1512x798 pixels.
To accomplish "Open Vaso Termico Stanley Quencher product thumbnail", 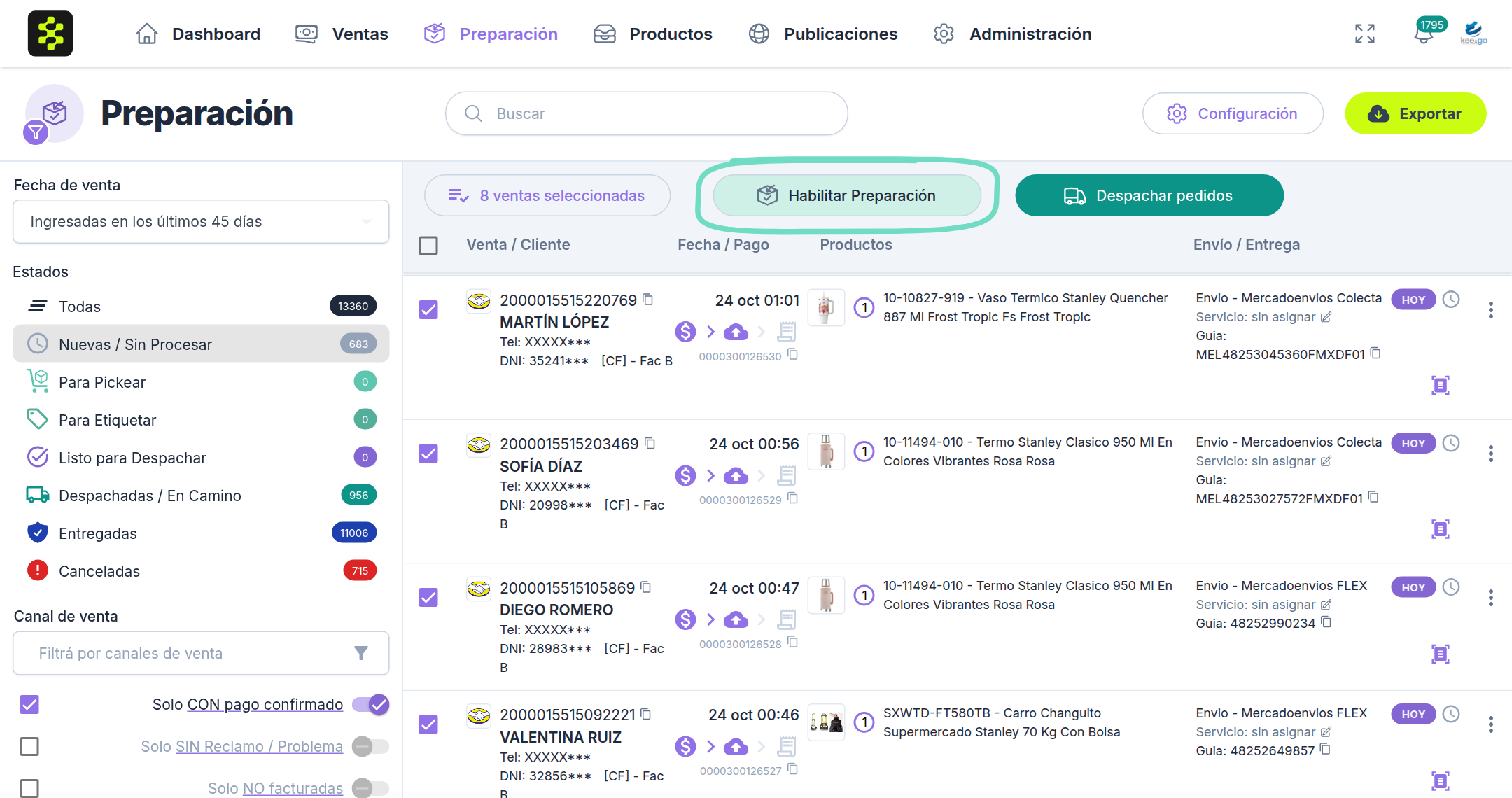I will click(826, 307).
